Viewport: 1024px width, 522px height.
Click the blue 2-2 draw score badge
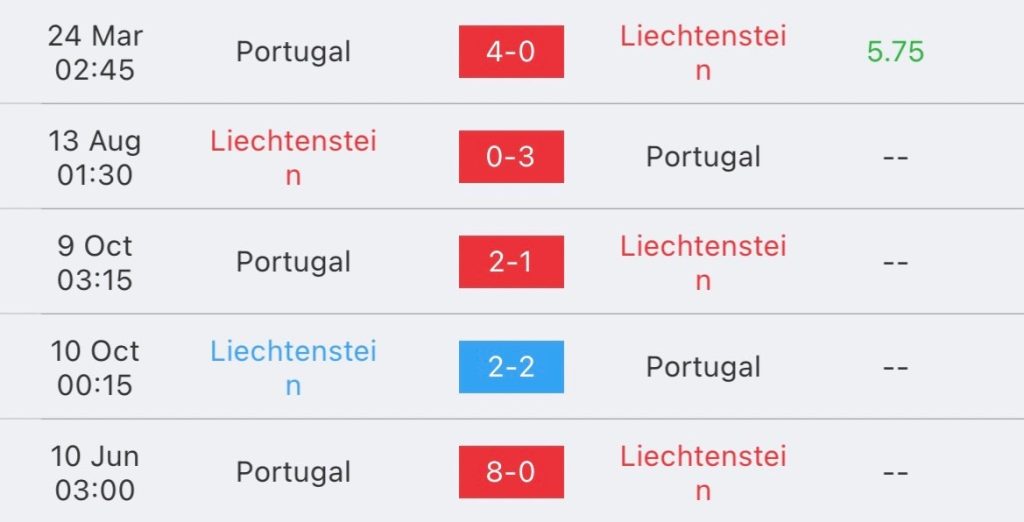[511, 367]
